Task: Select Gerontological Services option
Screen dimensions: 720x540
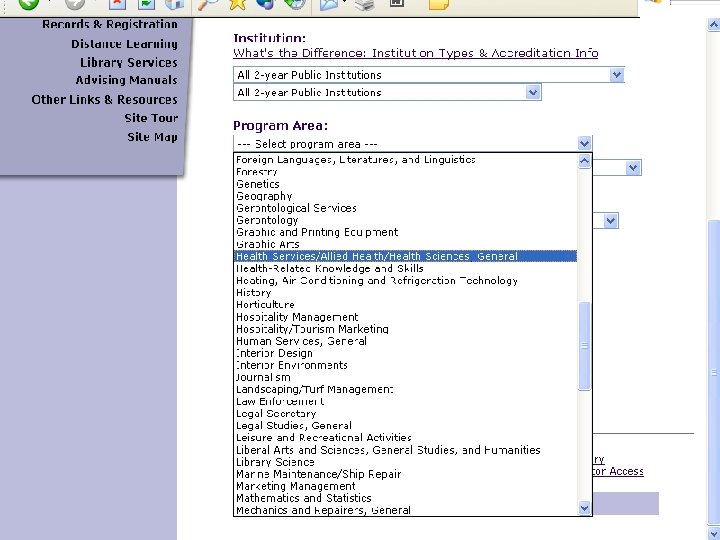Action: (x=405, y=208)
